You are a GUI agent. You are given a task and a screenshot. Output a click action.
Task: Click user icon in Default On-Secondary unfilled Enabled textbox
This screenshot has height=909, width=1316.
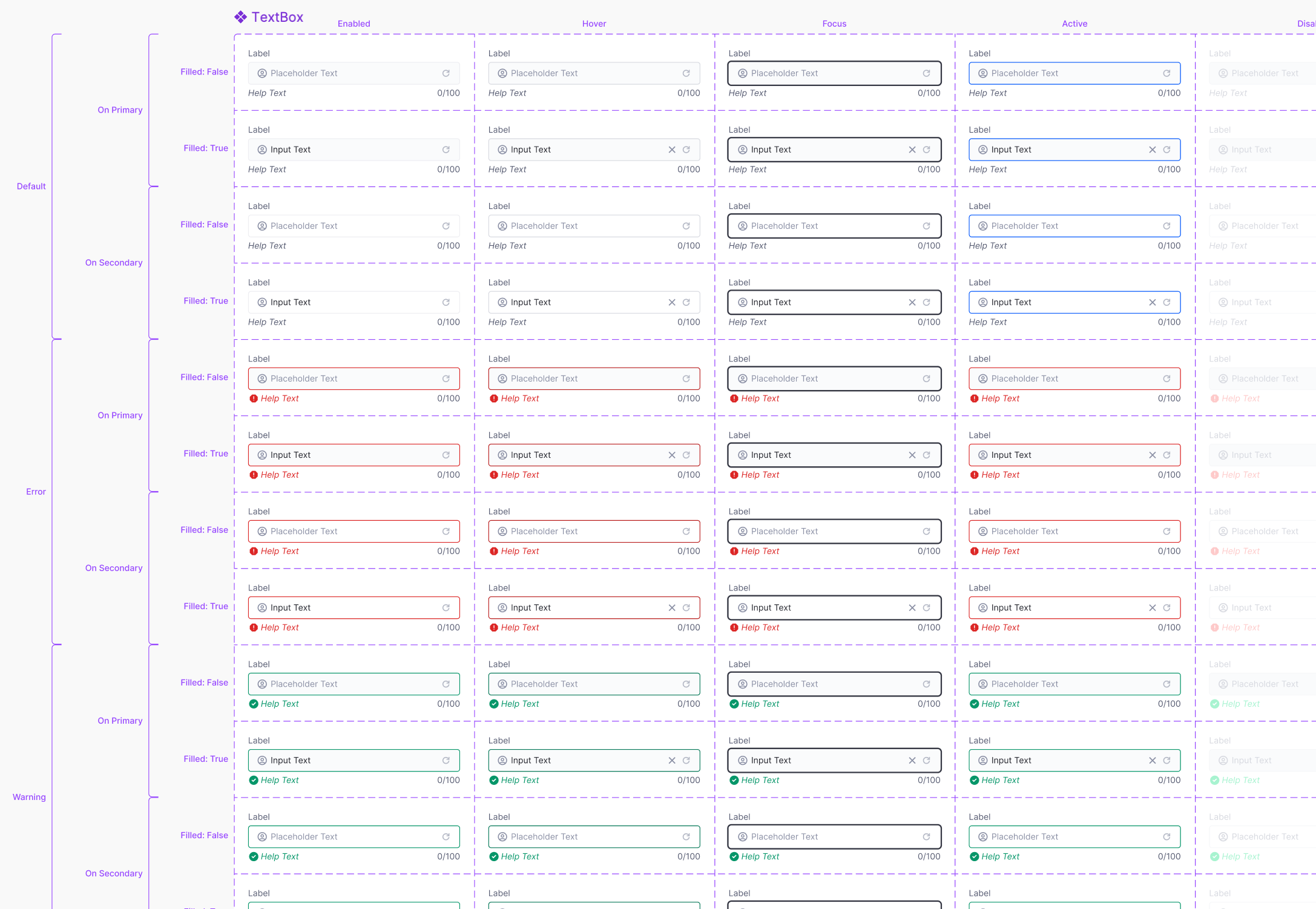tap(262, 226)
